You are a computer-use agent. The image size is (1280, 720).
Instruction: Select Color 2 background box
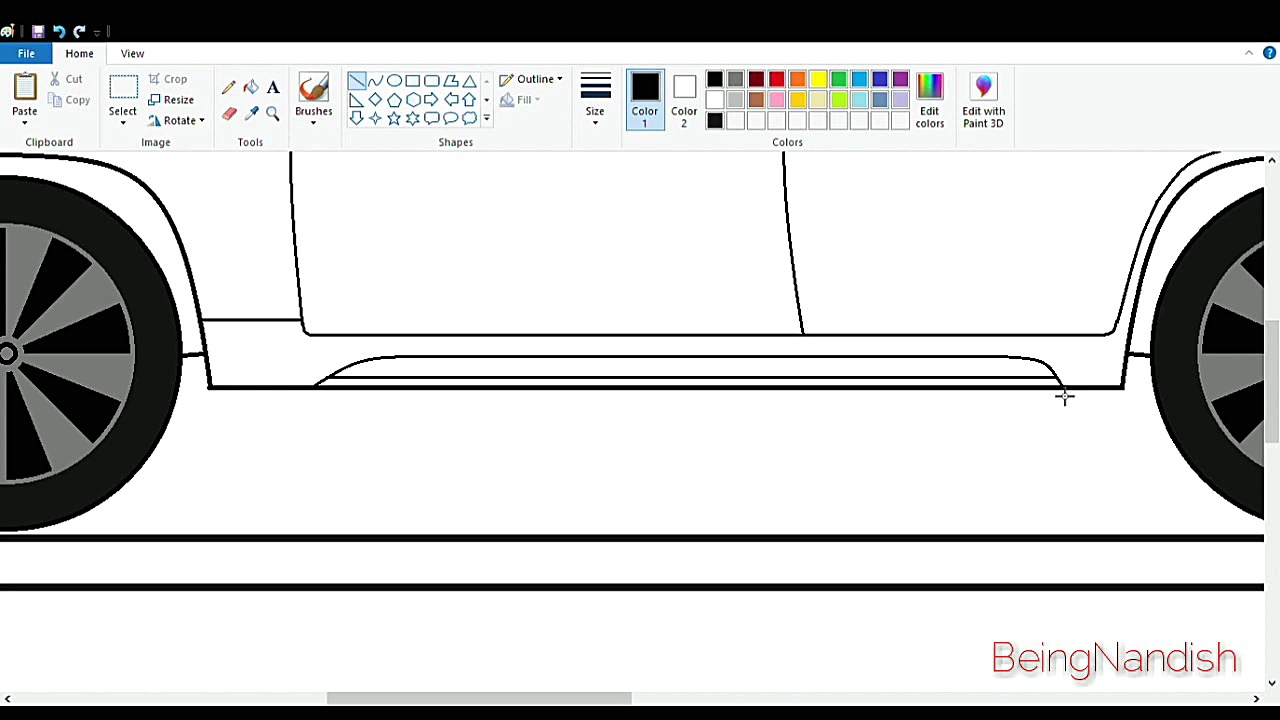684,100
